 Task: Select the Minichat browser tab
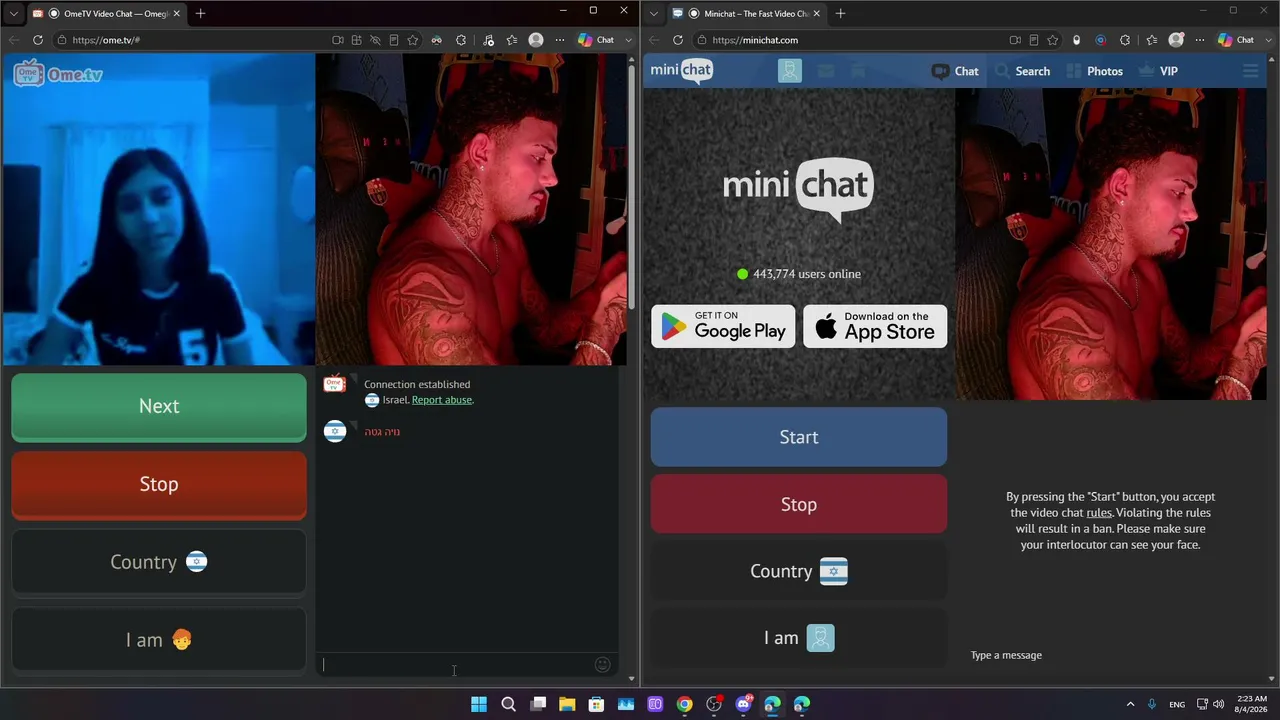click(x=746, y=13)
